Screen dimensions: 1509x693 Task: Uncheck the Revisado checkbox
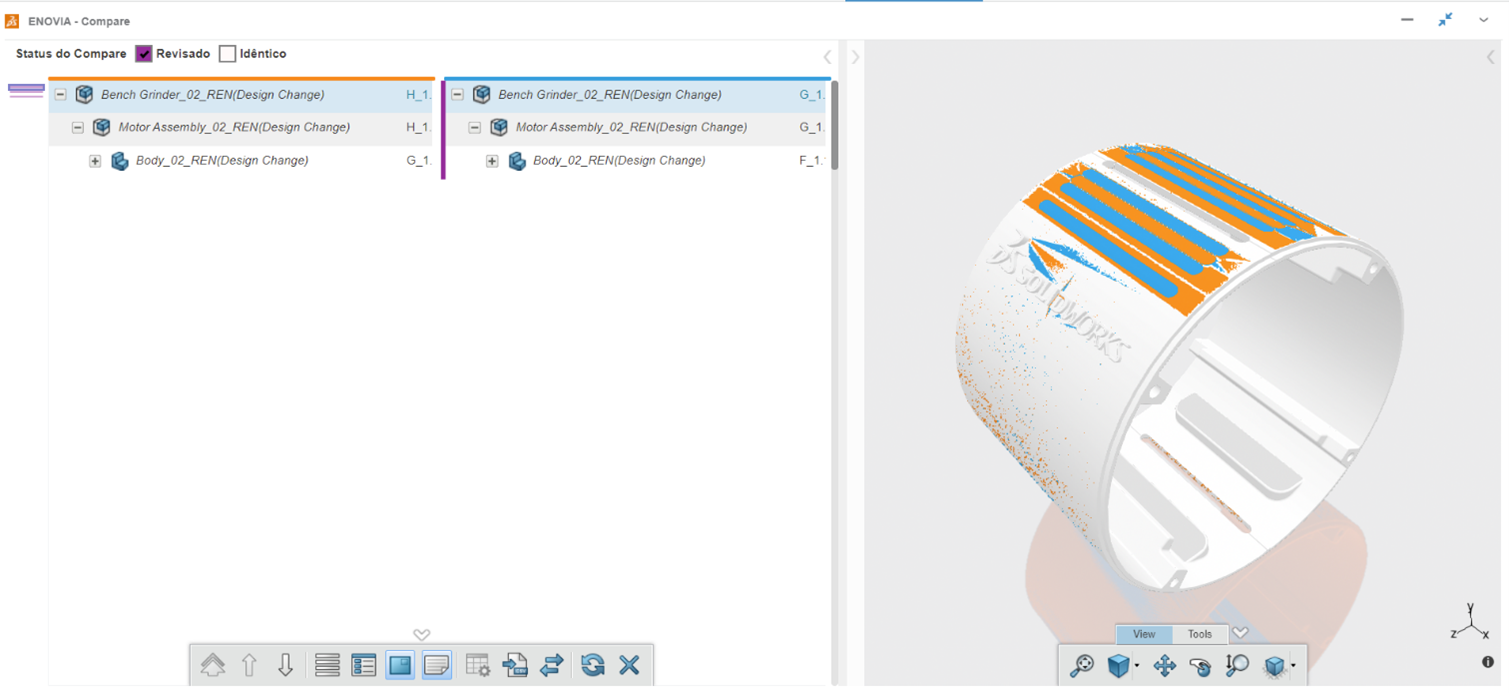[144, 54]
